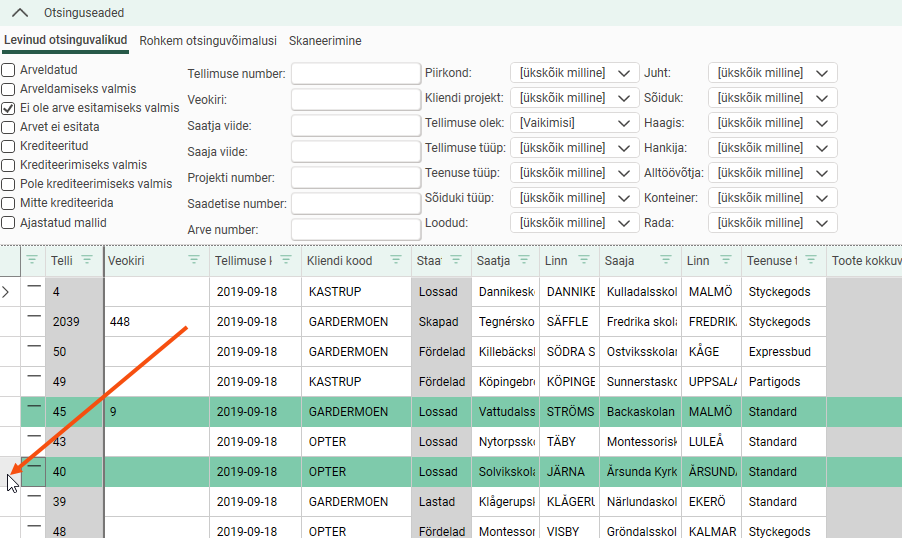Open filter for Kliendi kood column
Image resolution: width=902 pixels, height=538 pixels.
pyautogui.click(x=395, y=261)
